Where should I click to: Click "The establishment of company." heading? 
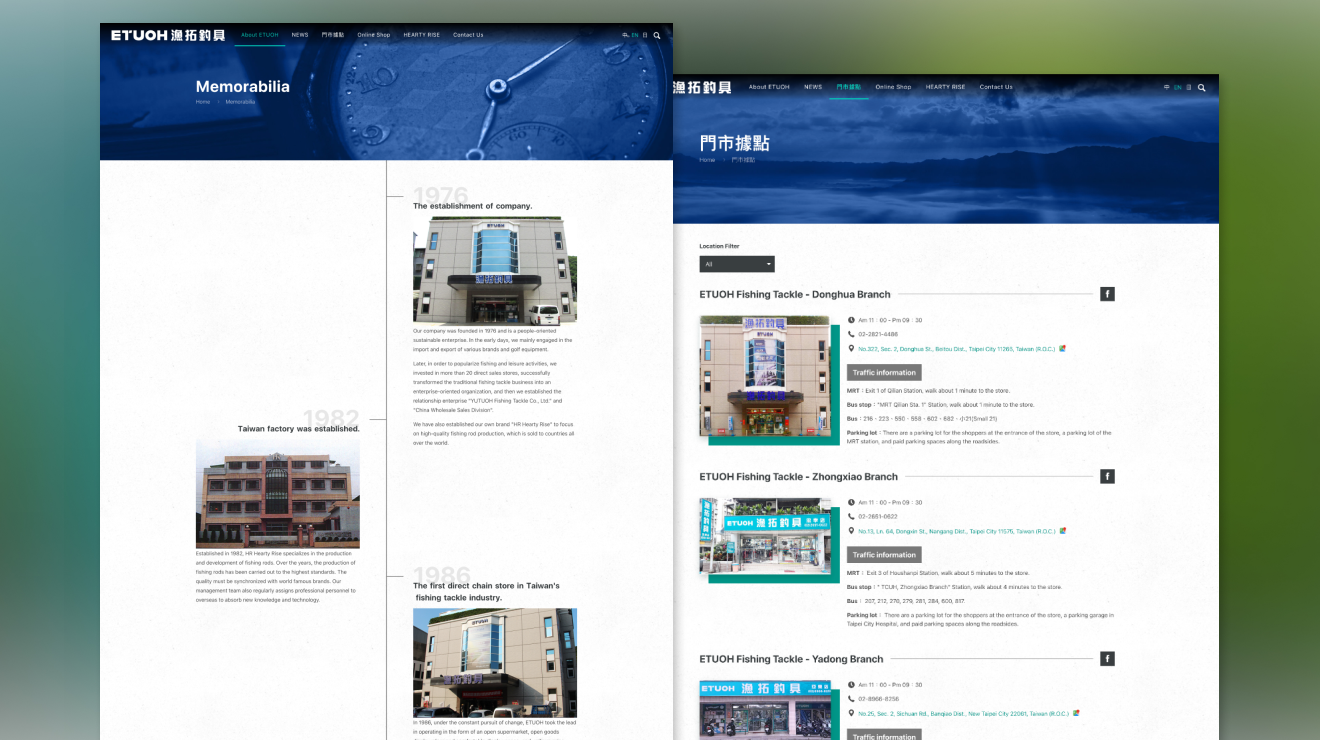point(473,206)
